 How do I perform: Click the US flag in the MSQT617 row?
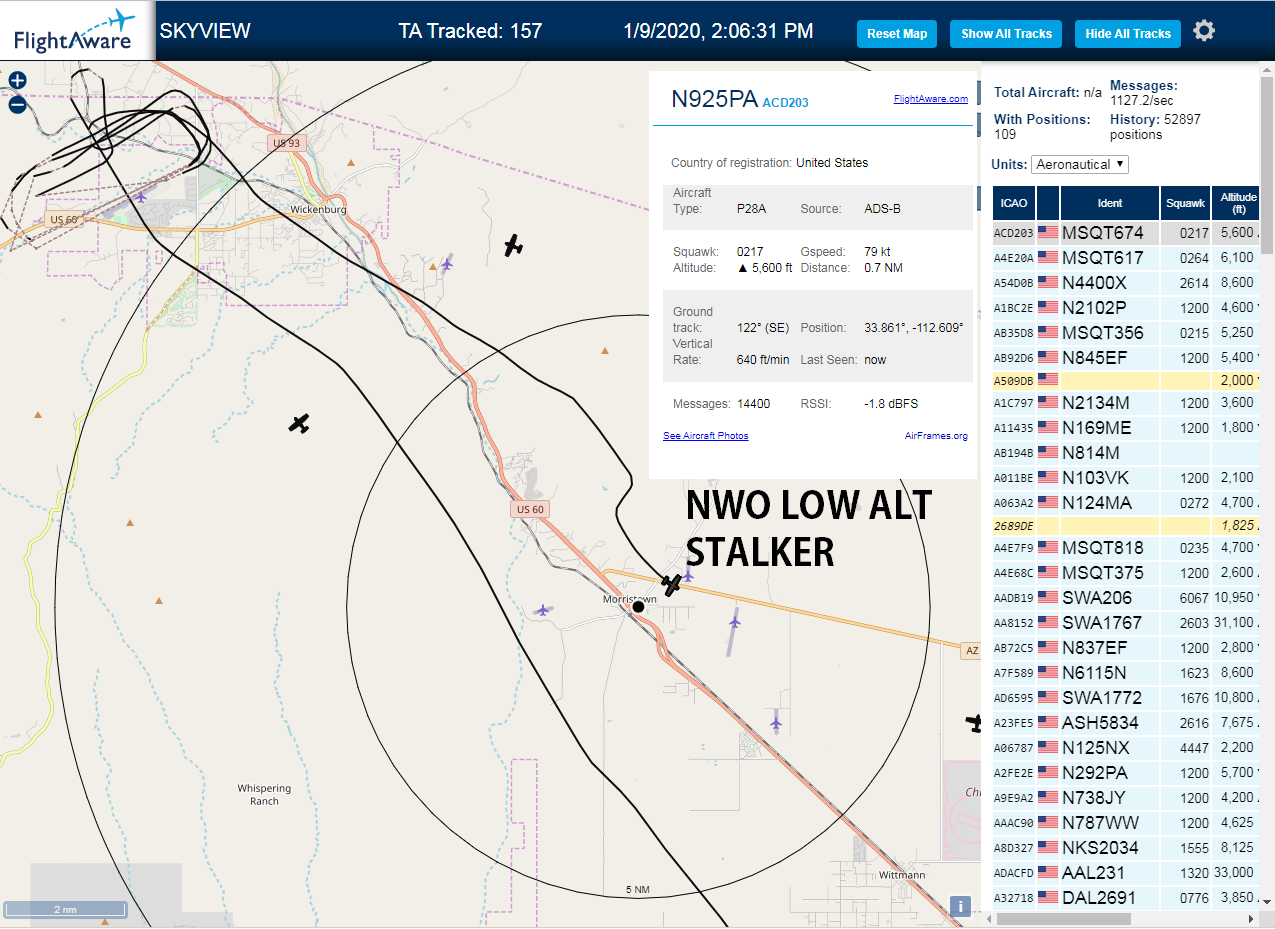tap(1048, 258)
